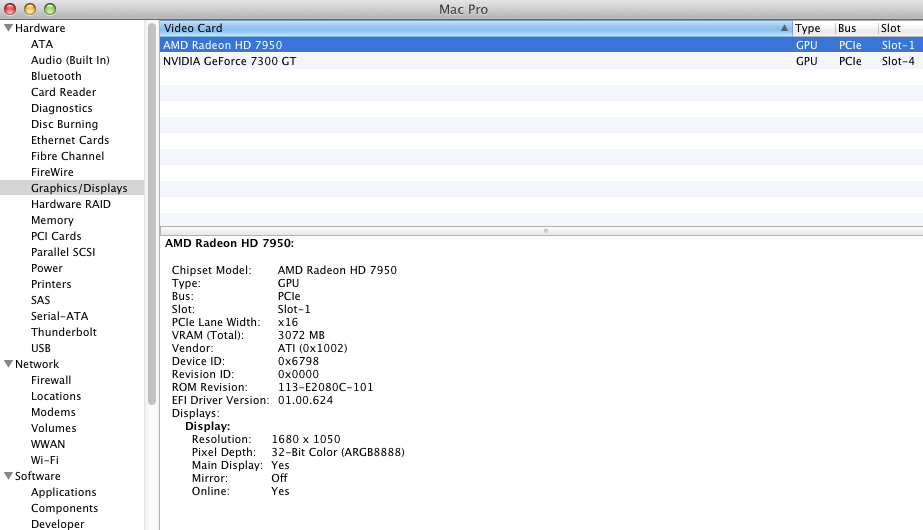
Task: Open Ethernet Cards entry
Action: tap(69, 140)
